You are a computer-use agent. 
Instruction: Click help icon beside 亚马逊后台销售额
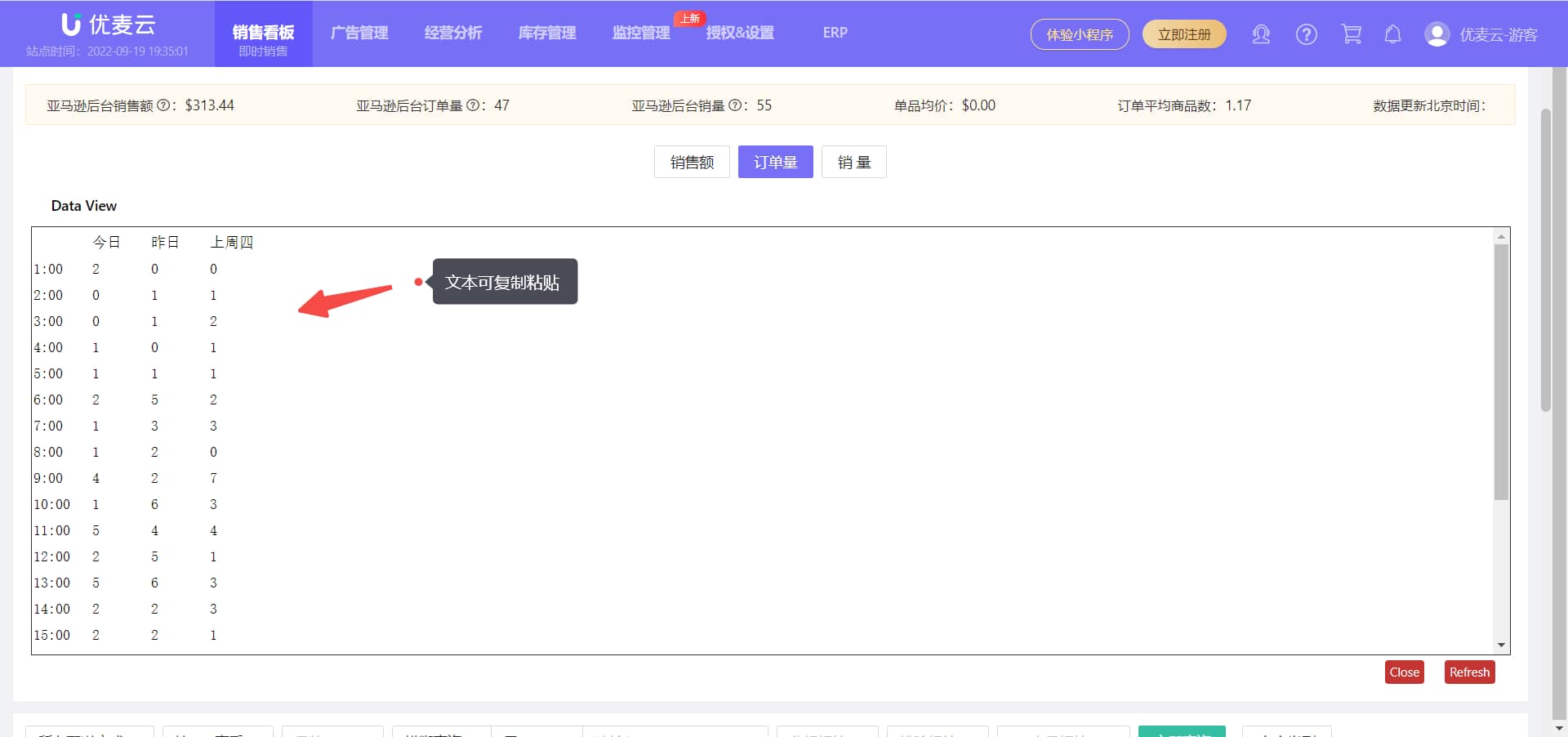point(163,105)
